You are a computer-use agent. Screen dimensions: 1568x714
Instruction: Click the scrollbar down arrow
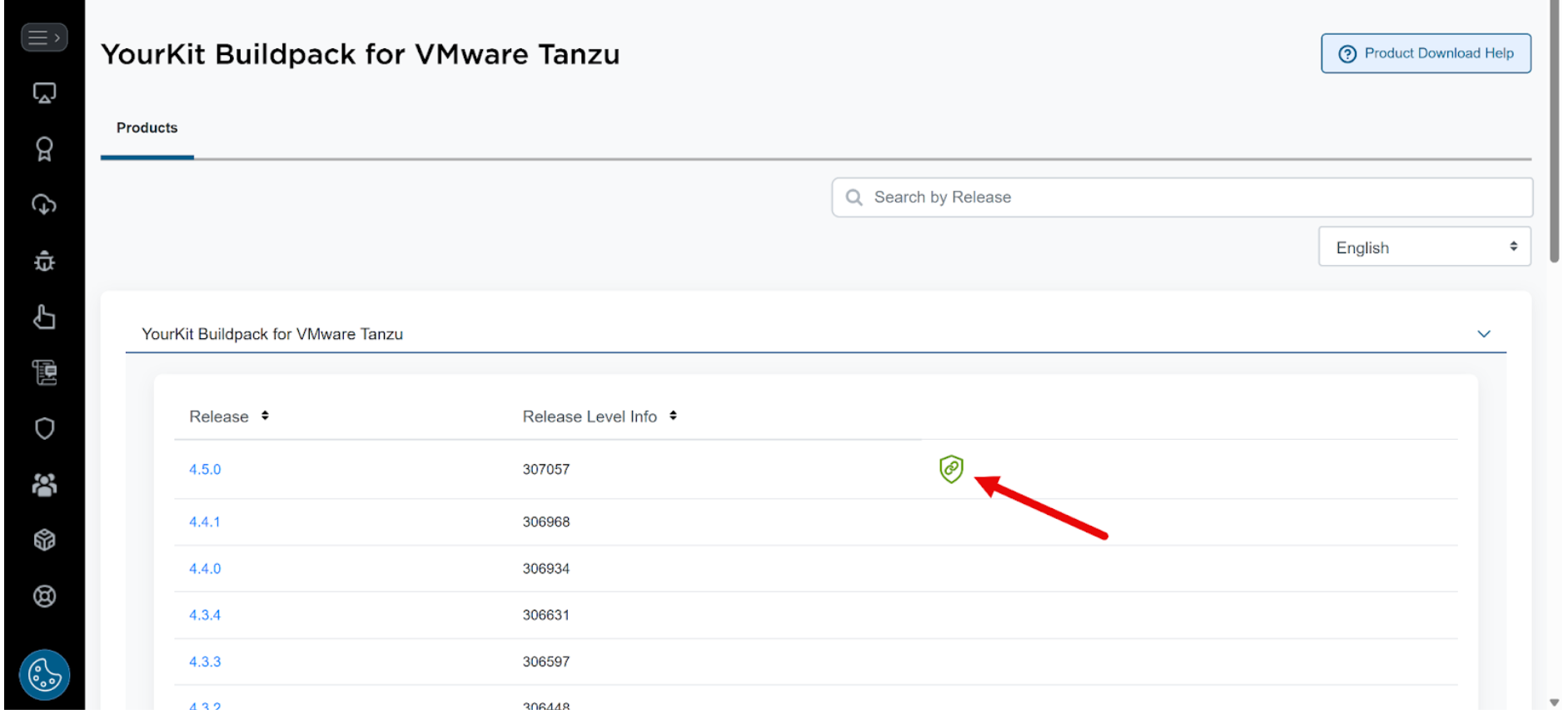(x=1554, y=703)
